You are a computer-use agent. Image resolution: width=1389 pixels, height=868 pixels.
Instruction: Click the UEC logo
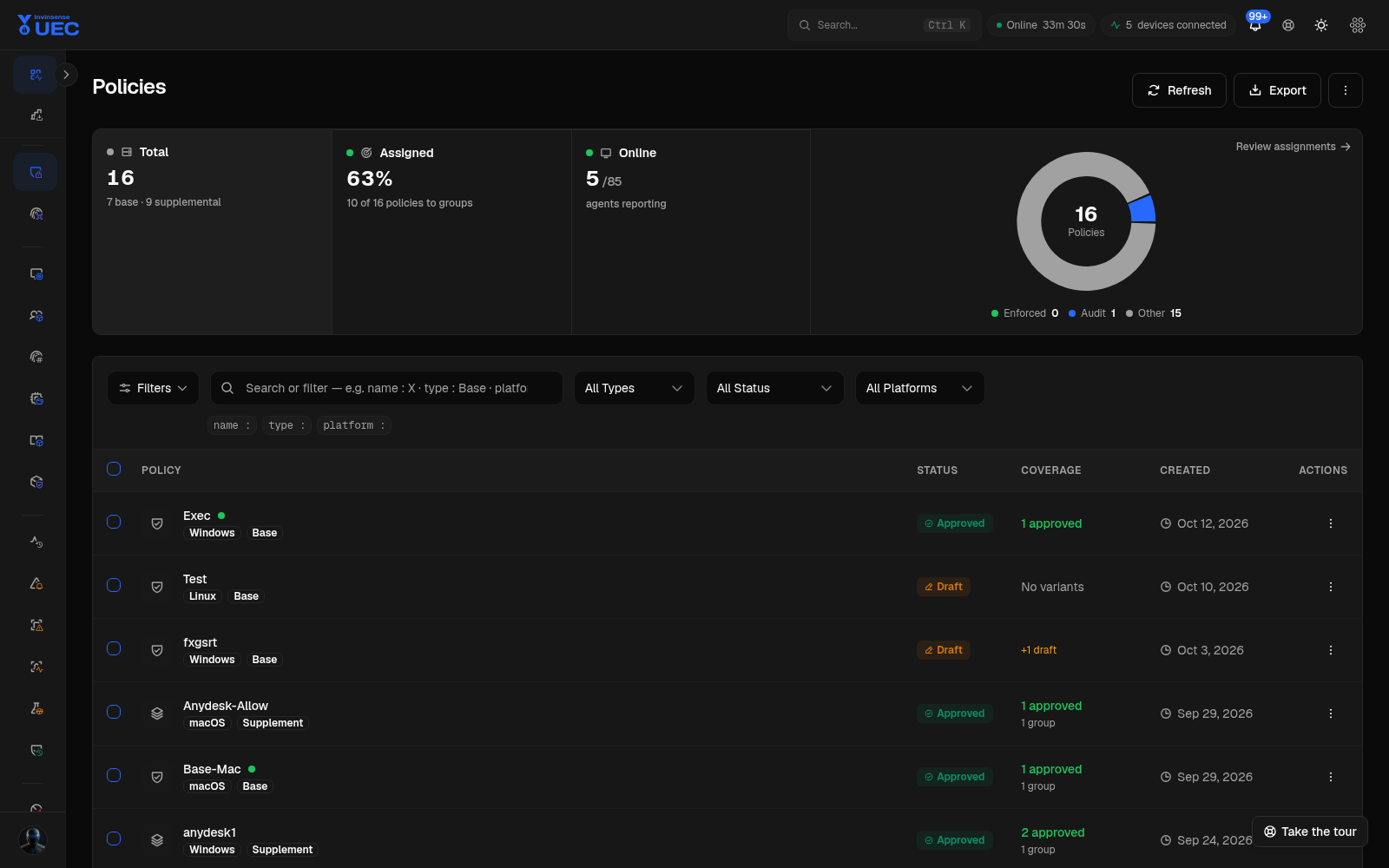click(x=49, y=25)
